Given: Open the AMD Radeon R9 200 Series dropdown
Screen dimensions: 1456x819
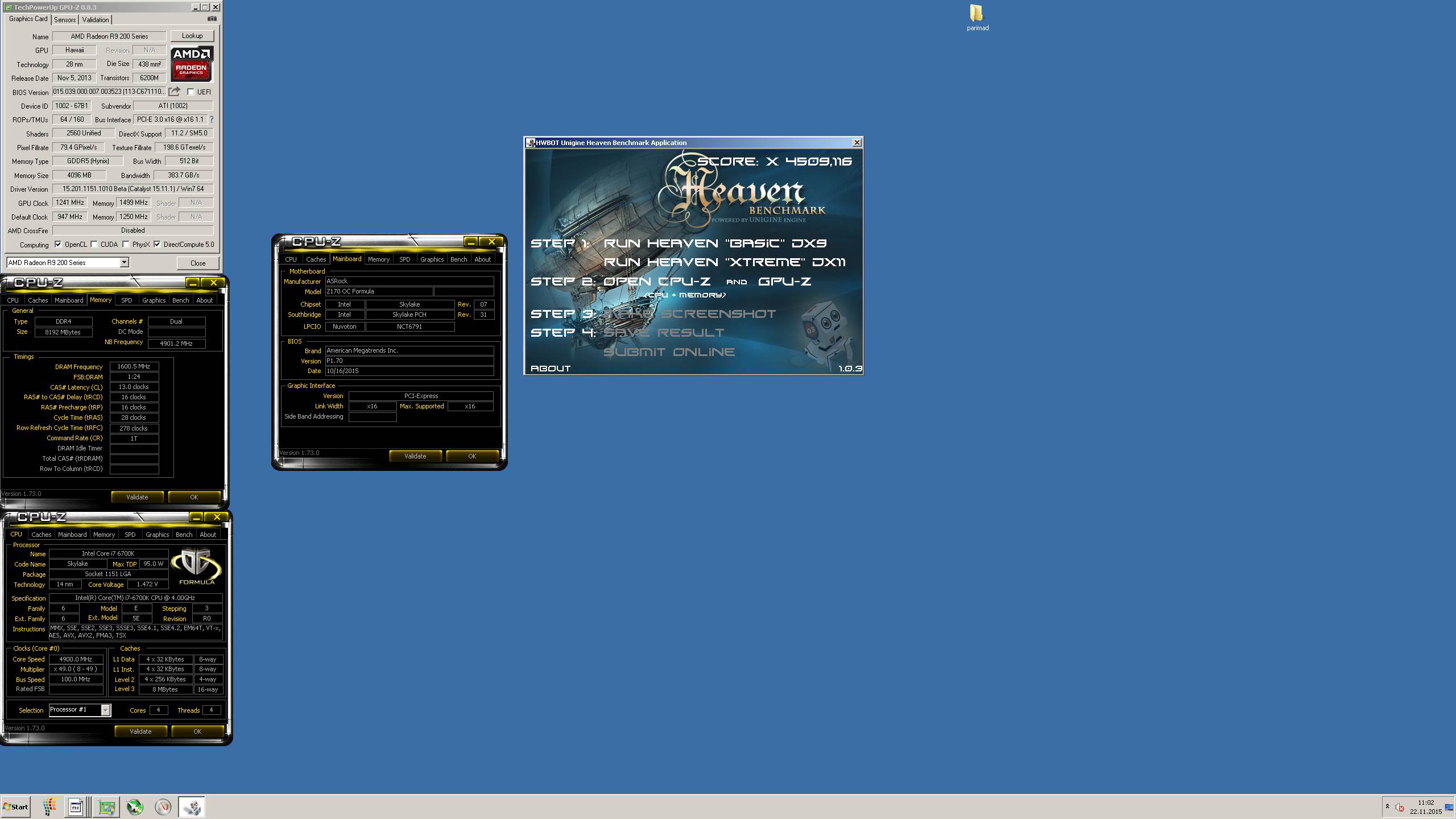Looking at the screenshot, I should point(124,262).
